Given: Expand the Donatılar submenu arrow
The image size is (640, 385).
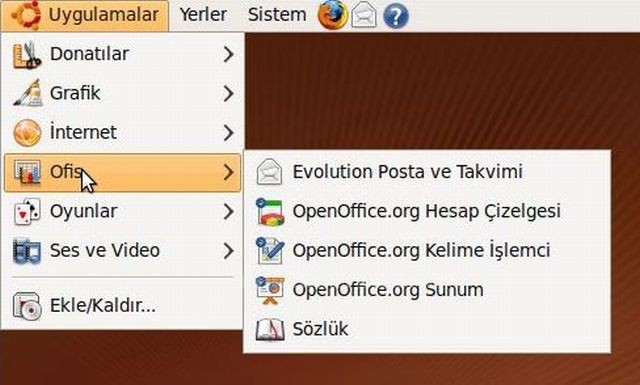Looking at the screenshot, I should [229, 54].
